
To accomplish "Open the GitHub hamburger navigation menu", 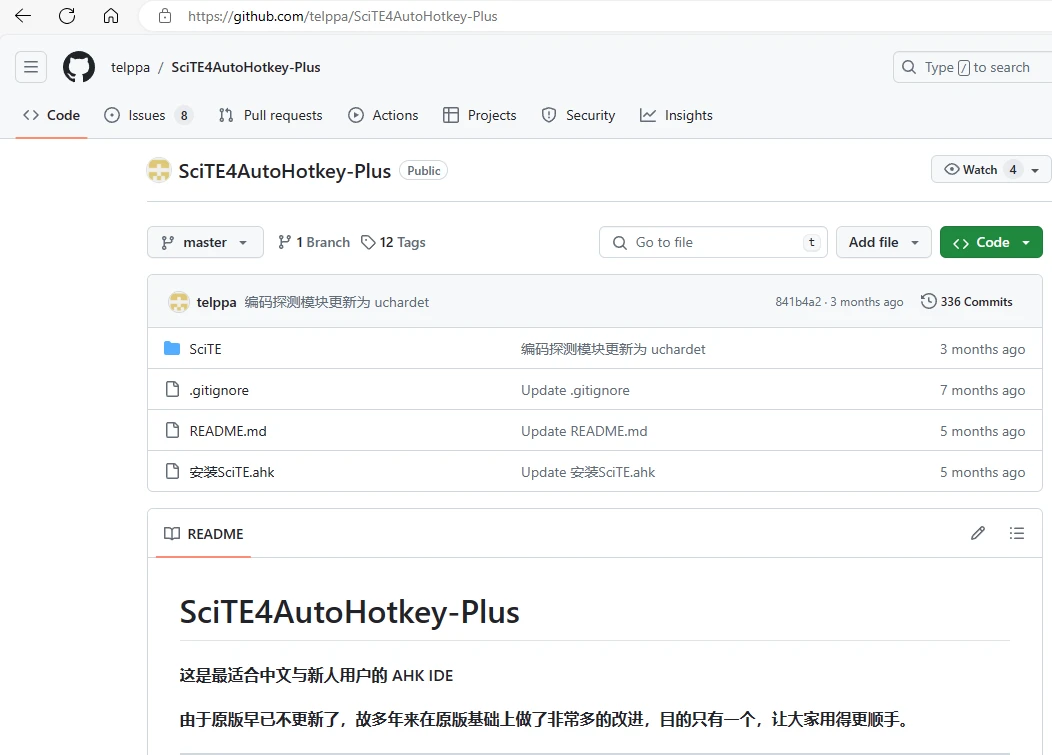I will pos(31,67).
